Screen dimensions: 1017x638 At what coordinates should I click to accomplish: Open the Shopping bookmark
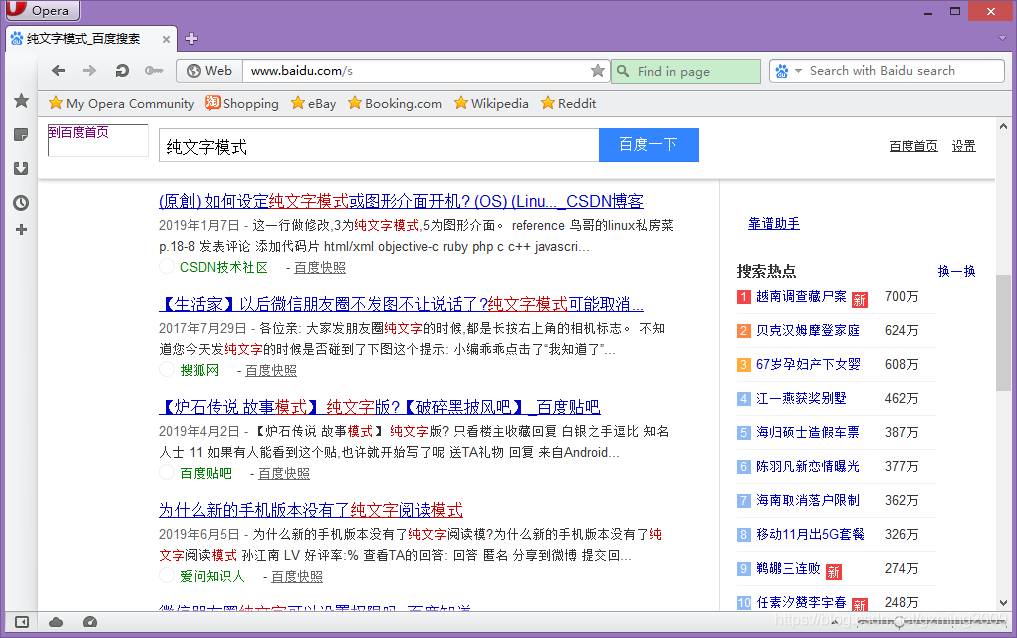pos(242,104)
